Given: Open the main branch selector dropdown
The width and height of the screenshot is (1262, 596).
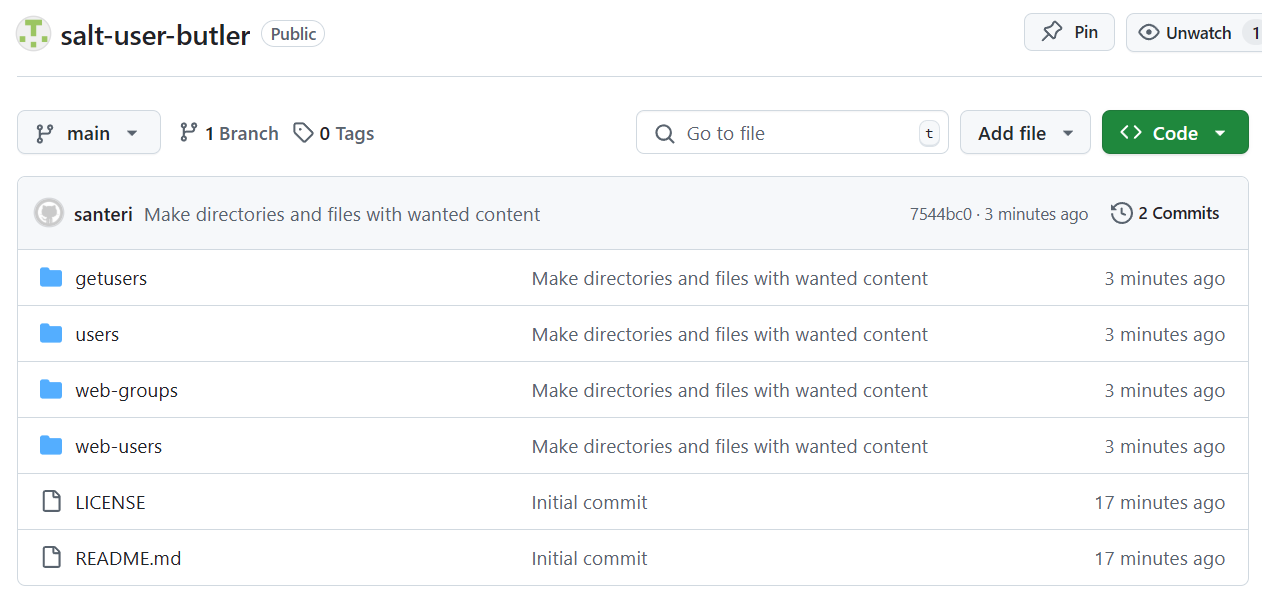Looking at the screenshot, I should (88, 133).
